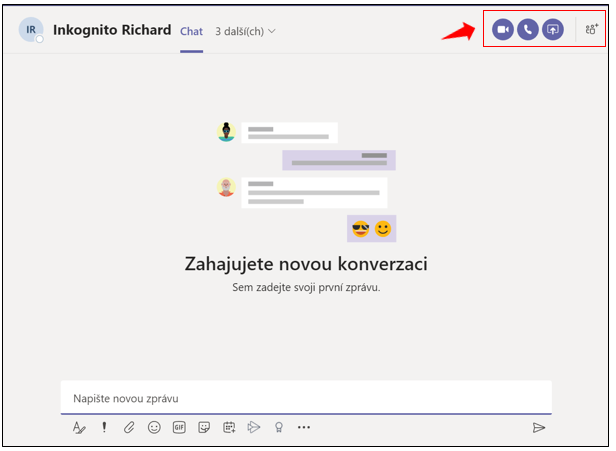Open the emoji picker
The width and height of the screenshot is (616, 451).
point(154,427)
